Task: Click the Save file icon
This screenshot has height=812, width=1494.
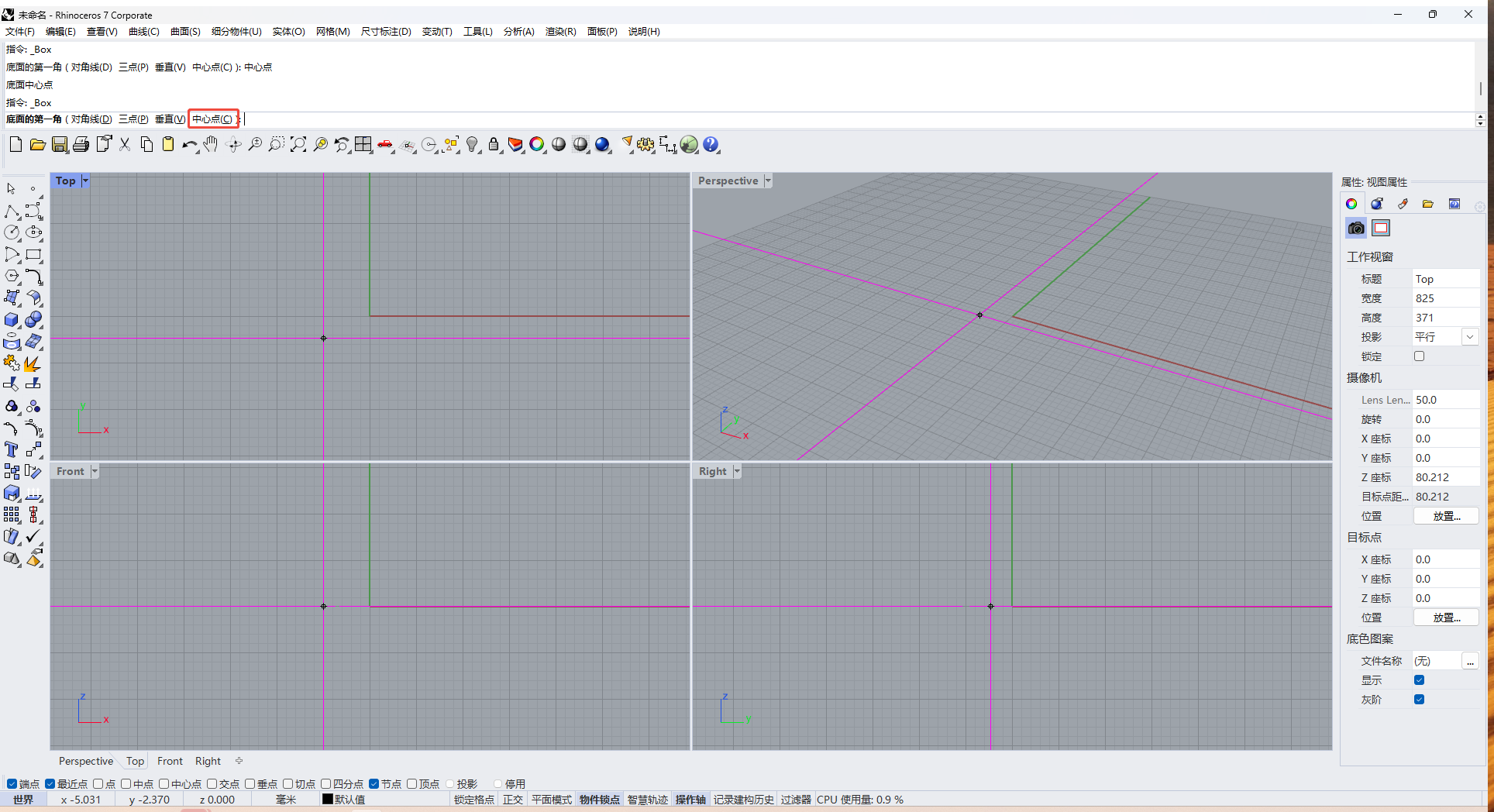Action: [x=60, y=145]
